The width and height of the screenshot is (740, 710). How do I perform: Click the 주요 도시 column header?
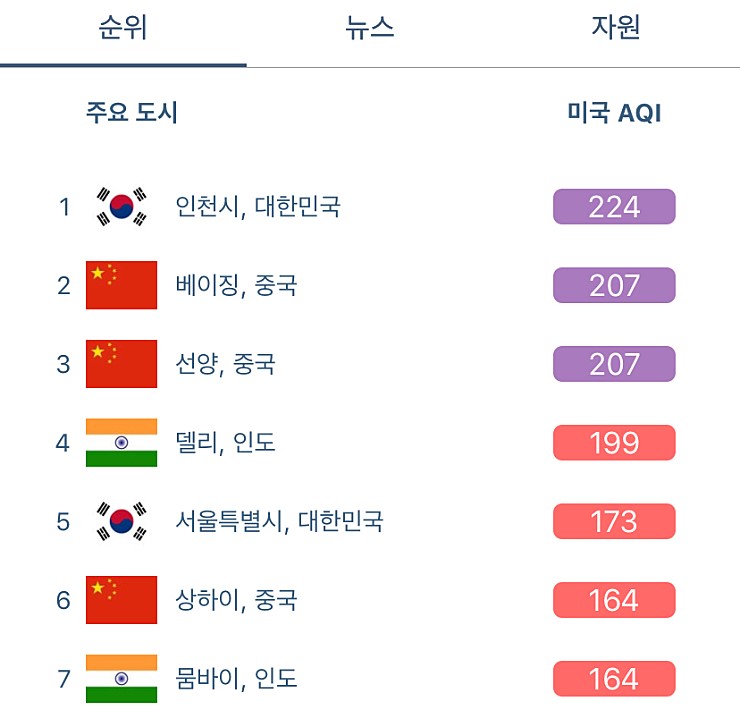[132, 113]
